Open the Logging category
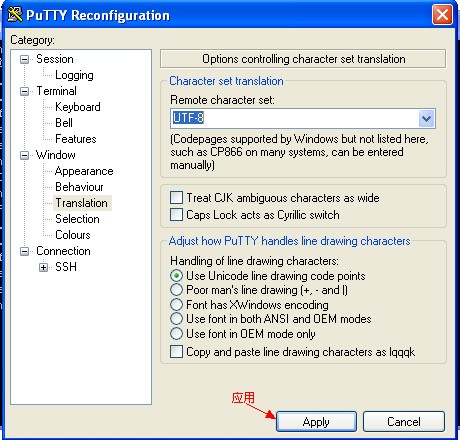460x440 pixels. pyautogui.click(x=74, y=75)
